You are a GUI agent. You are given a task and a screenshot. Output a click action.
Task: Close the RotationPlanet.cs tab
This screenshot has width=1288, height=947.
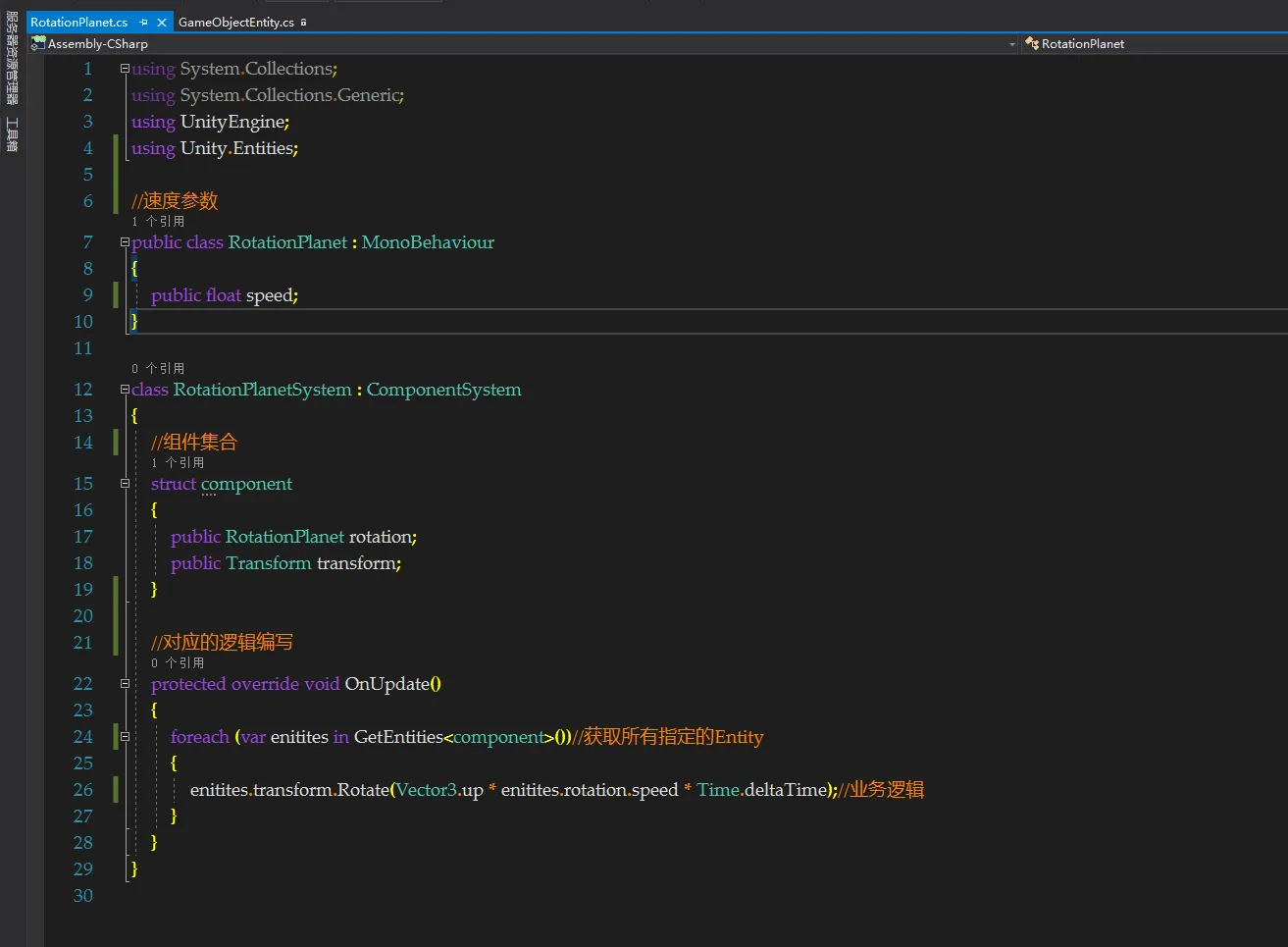click(162, 22)
